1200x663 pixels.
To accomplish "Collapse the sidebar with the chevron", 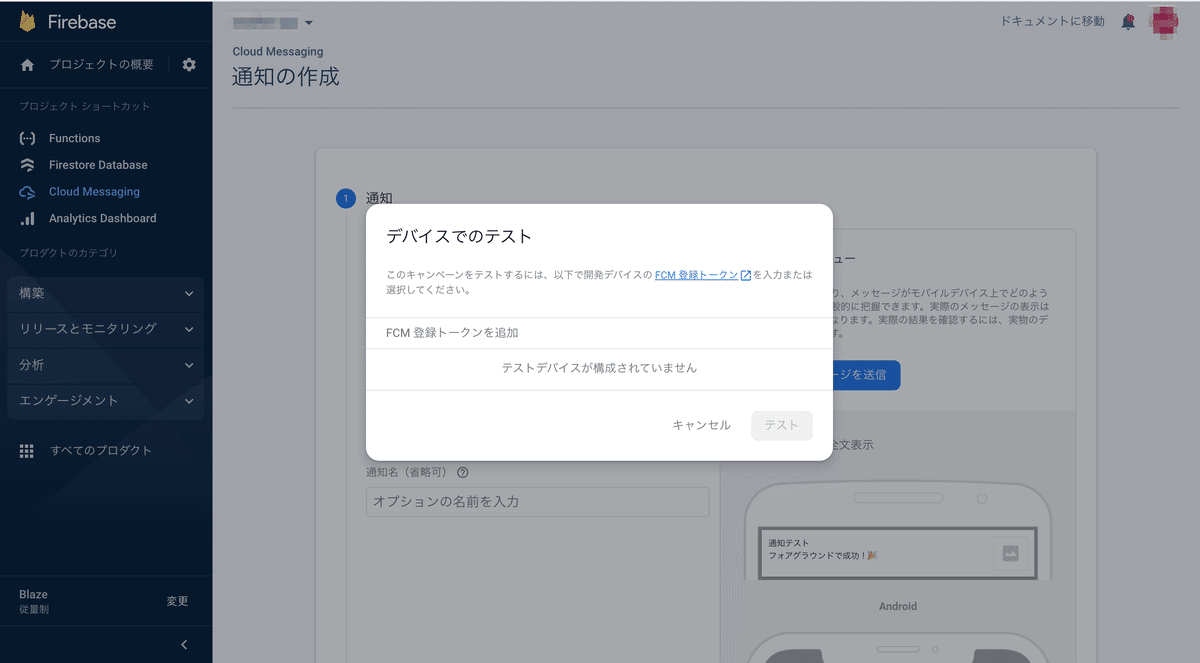I will point(184,645).
